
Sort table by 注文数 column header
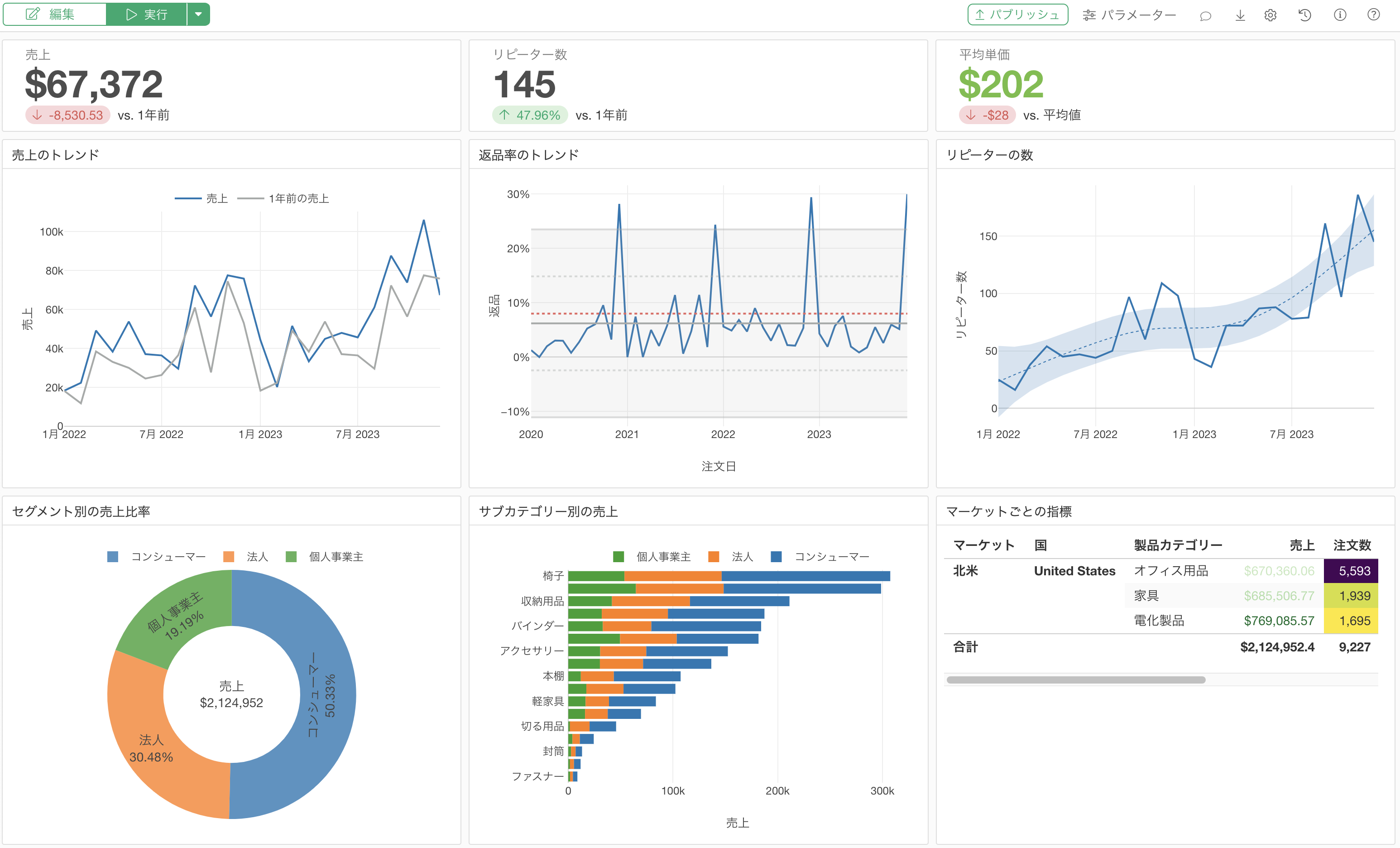coord(1352,545)
